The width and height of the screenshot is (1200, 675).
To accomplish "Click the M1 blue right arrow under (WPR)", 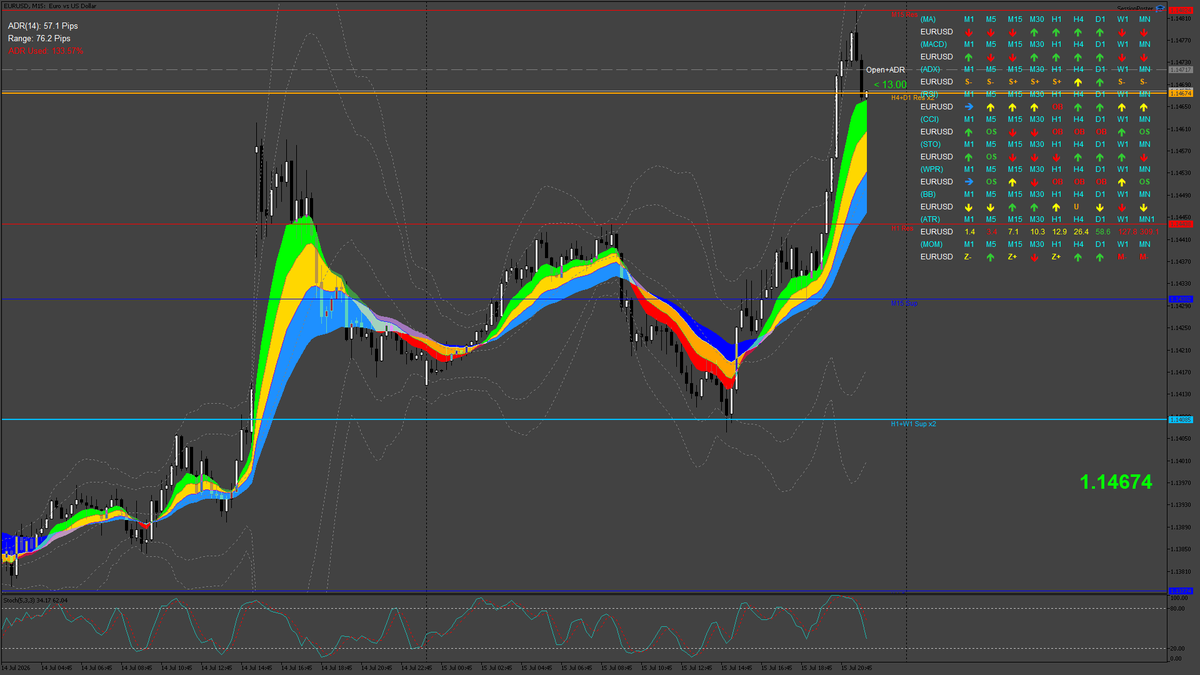I will point(969,182).
